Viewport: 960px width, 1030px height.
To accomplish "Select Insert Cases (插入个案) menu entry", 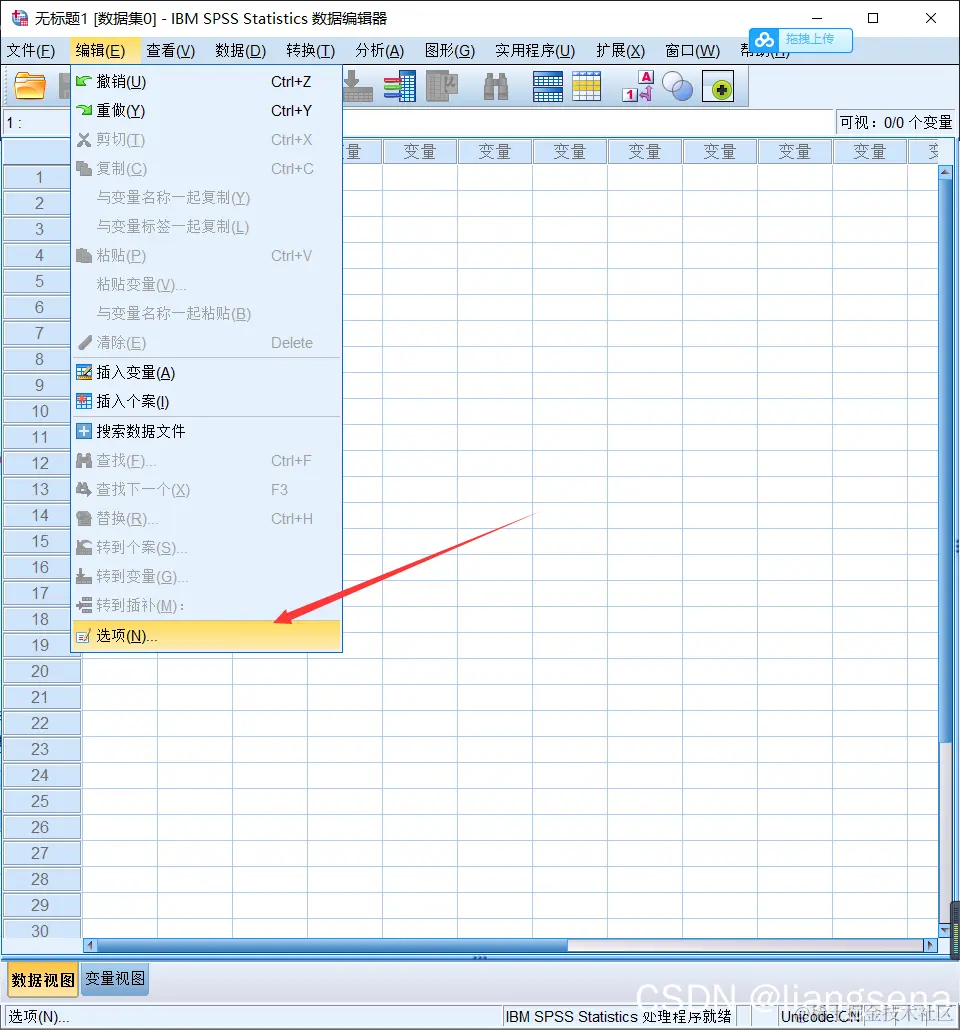I will point(206,401).
